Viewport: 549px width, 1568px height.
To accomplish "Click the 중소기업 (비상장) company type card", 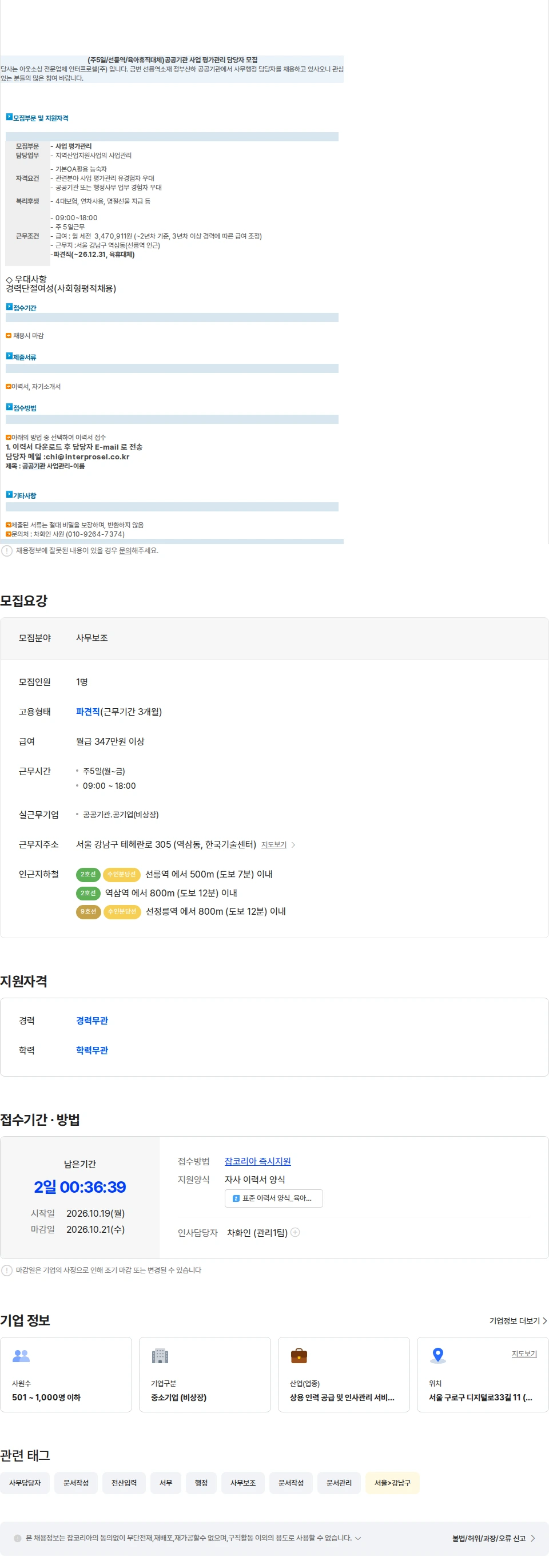I will [205, 1375].
